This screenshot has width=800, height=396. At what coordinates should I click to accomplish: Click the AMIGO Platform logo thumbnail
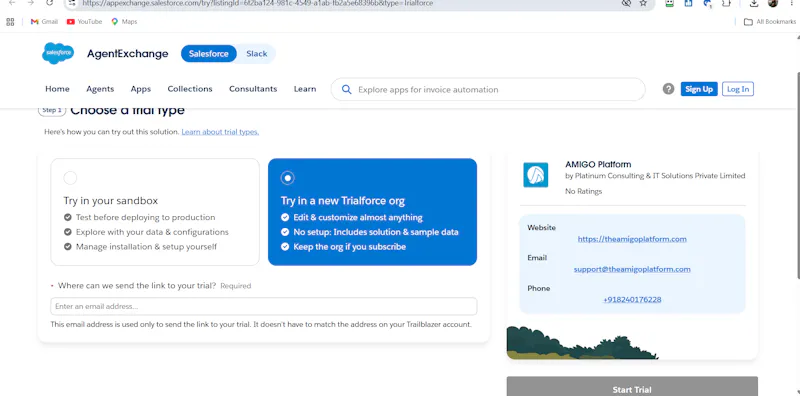point(536,175)
